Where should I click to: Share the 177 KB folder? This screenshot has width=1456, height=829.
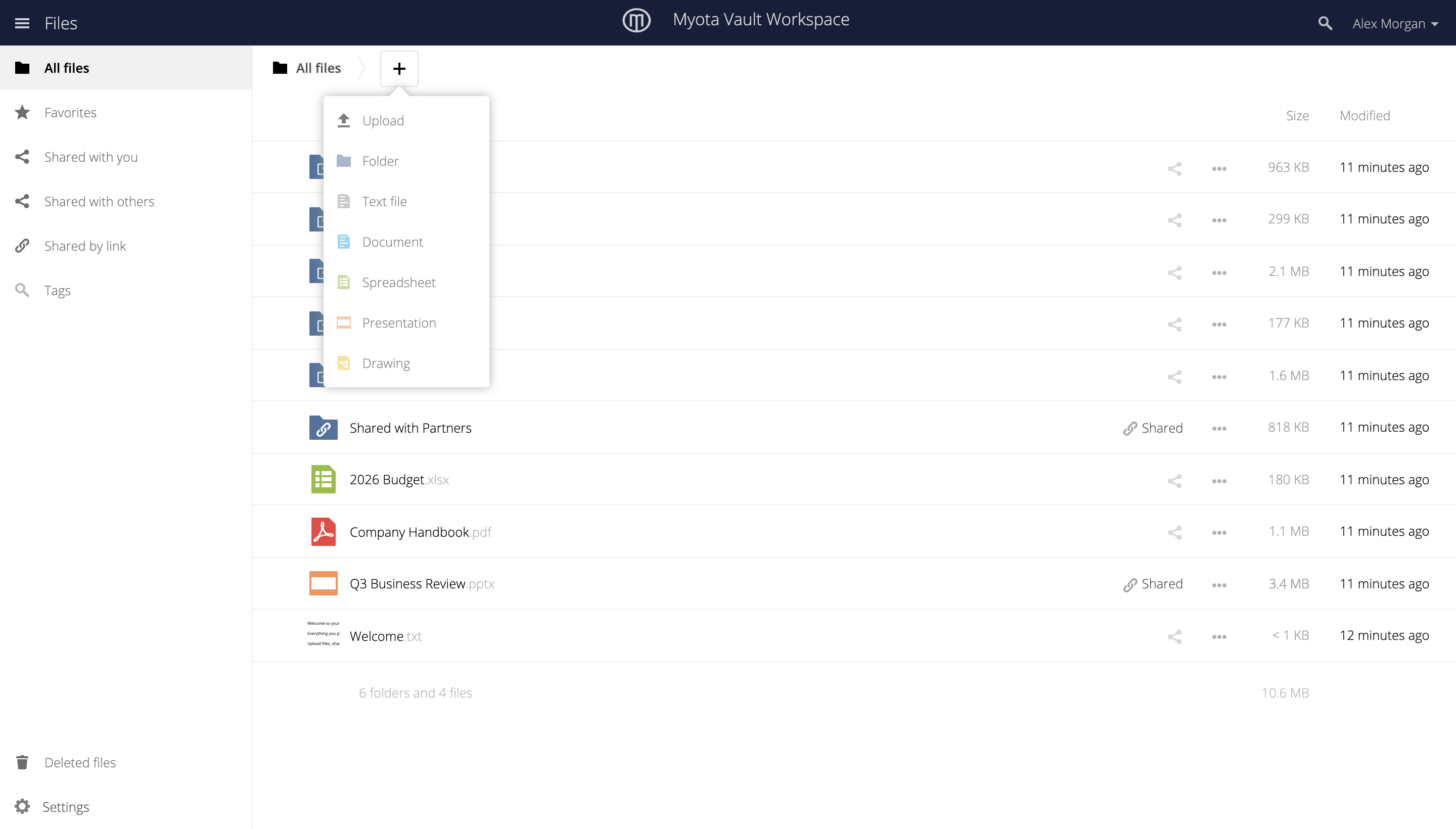1174,325
